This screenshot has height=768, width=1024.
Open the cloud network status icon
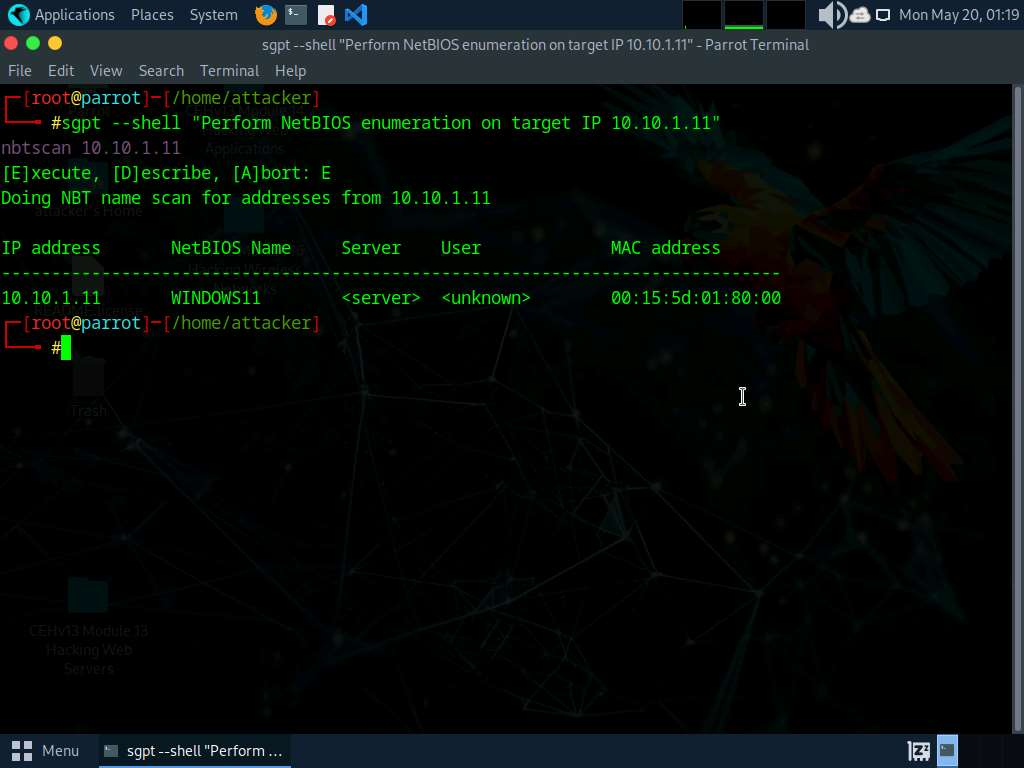tap(860, 15)
